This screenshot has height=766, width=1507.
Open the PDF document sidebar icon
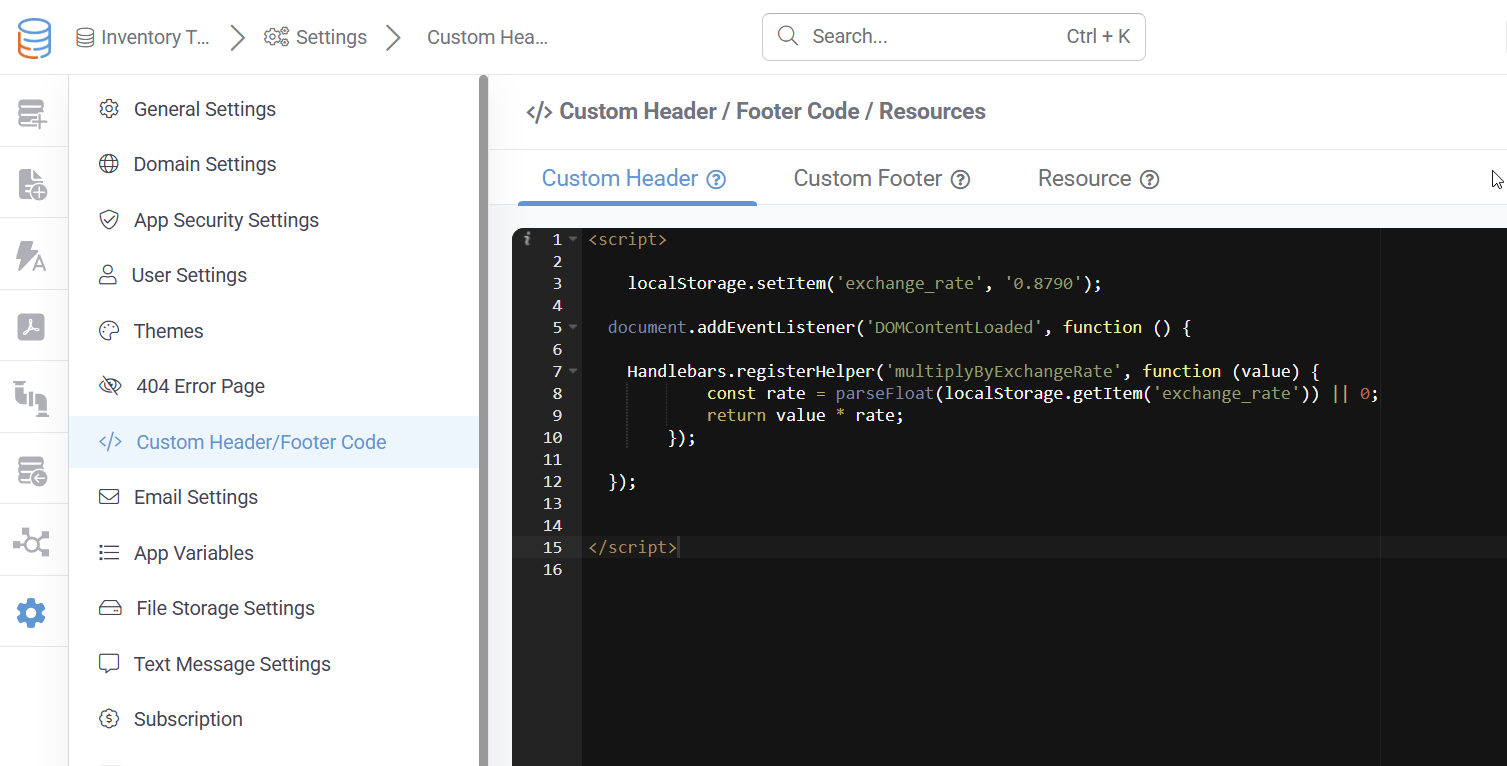32,327
